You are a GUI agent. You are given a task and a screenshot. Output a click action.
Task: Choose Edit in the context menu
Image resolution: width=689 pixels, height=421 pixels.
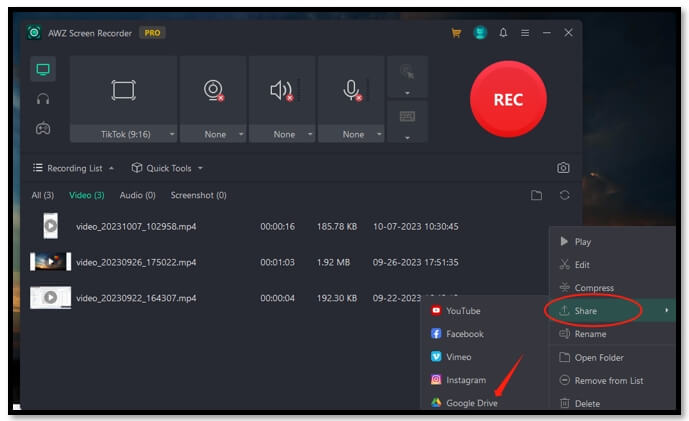tap(613, 265)
